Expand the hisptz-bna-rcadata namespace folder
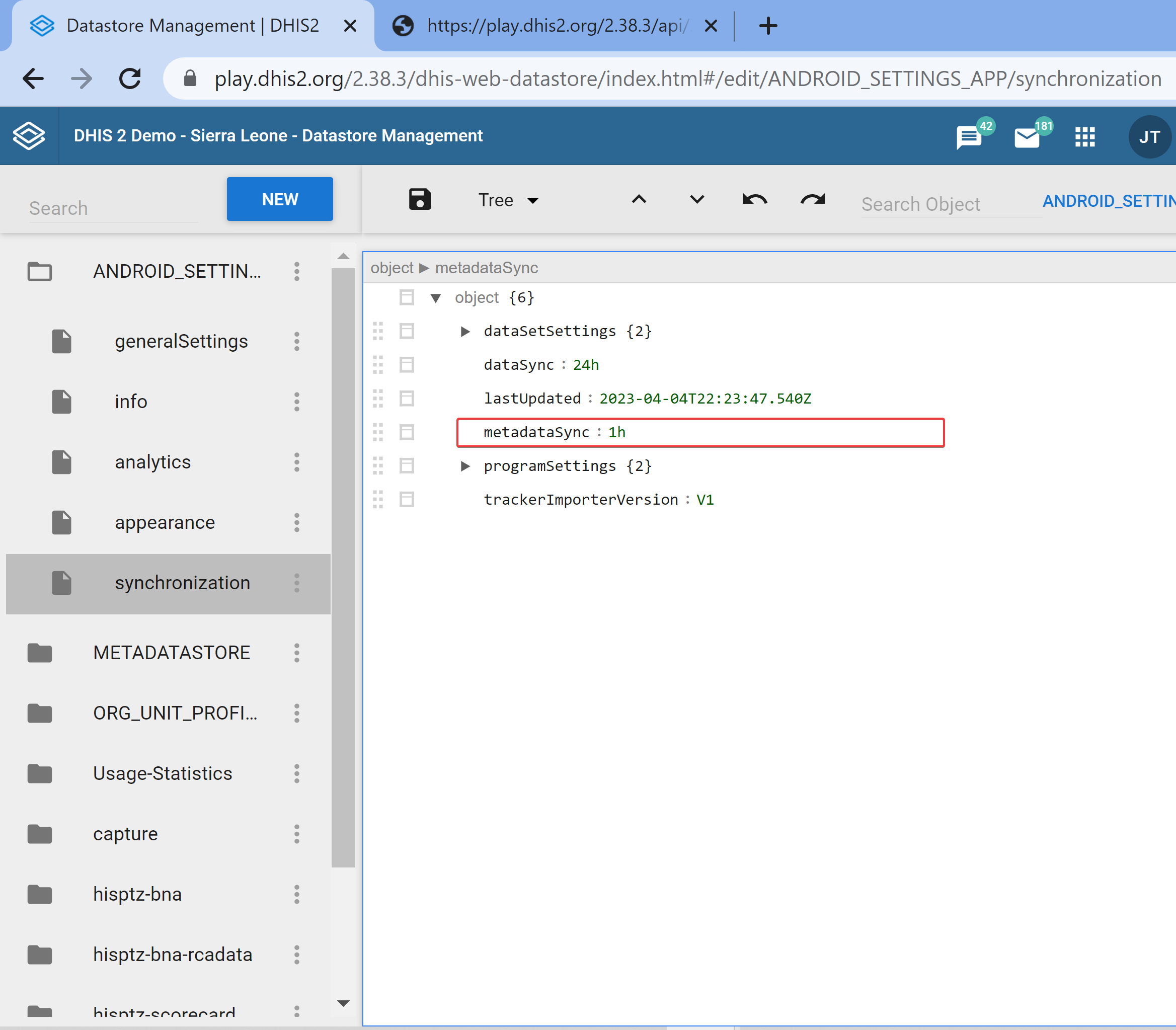Viewport: 1176px width, 1030px height. click(40, 955)
